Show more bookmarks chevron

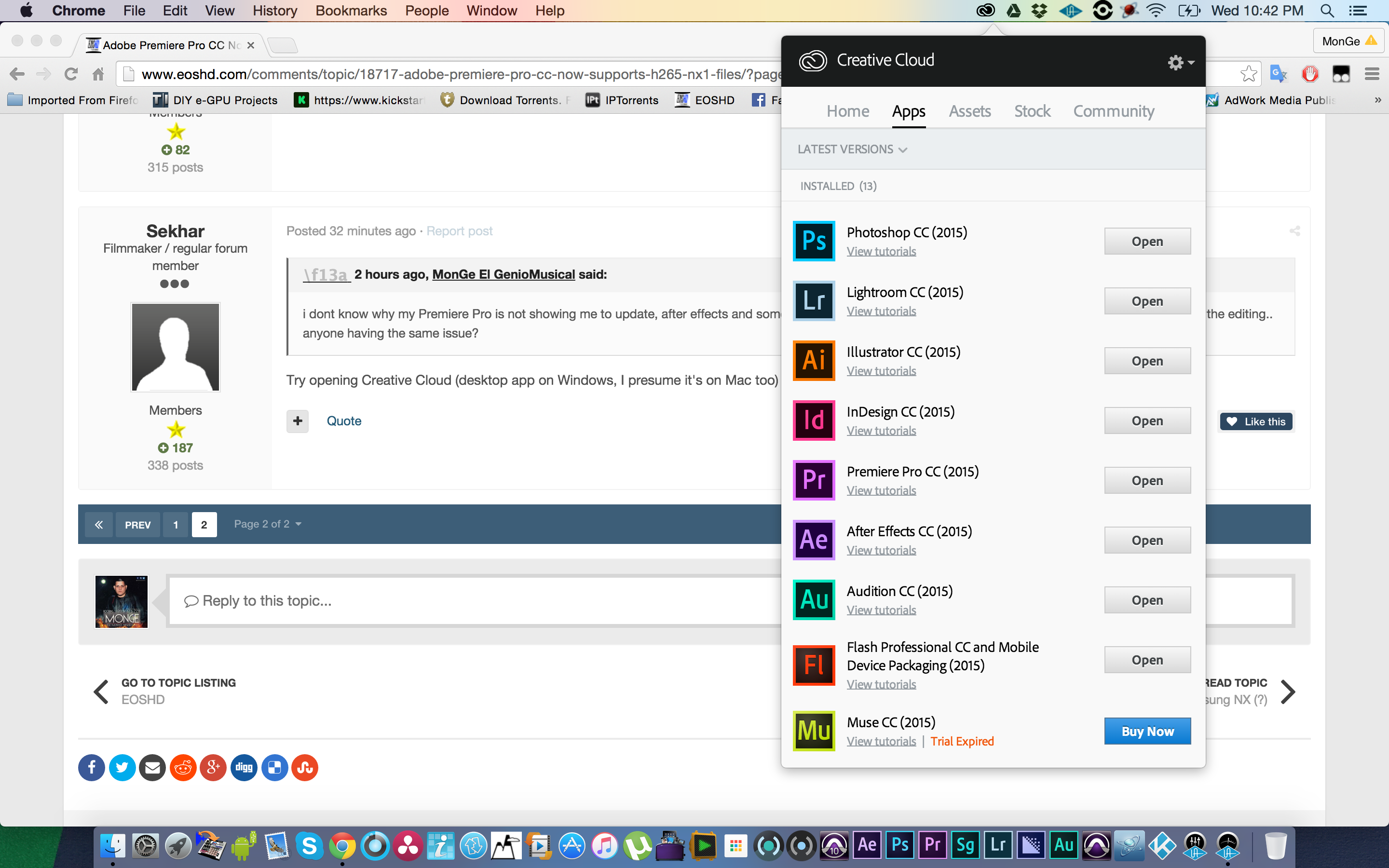click(x=1377, y=100)
